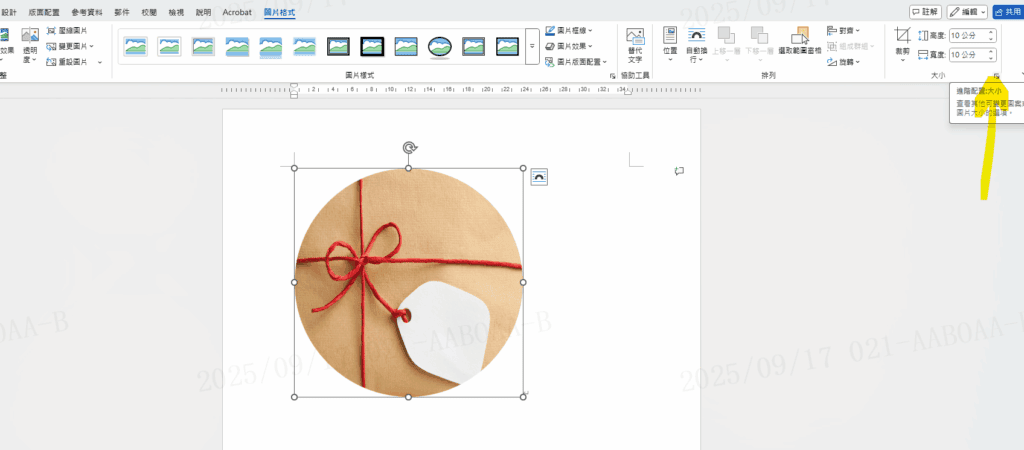Click the Comments (註解) button

point(924,11)
